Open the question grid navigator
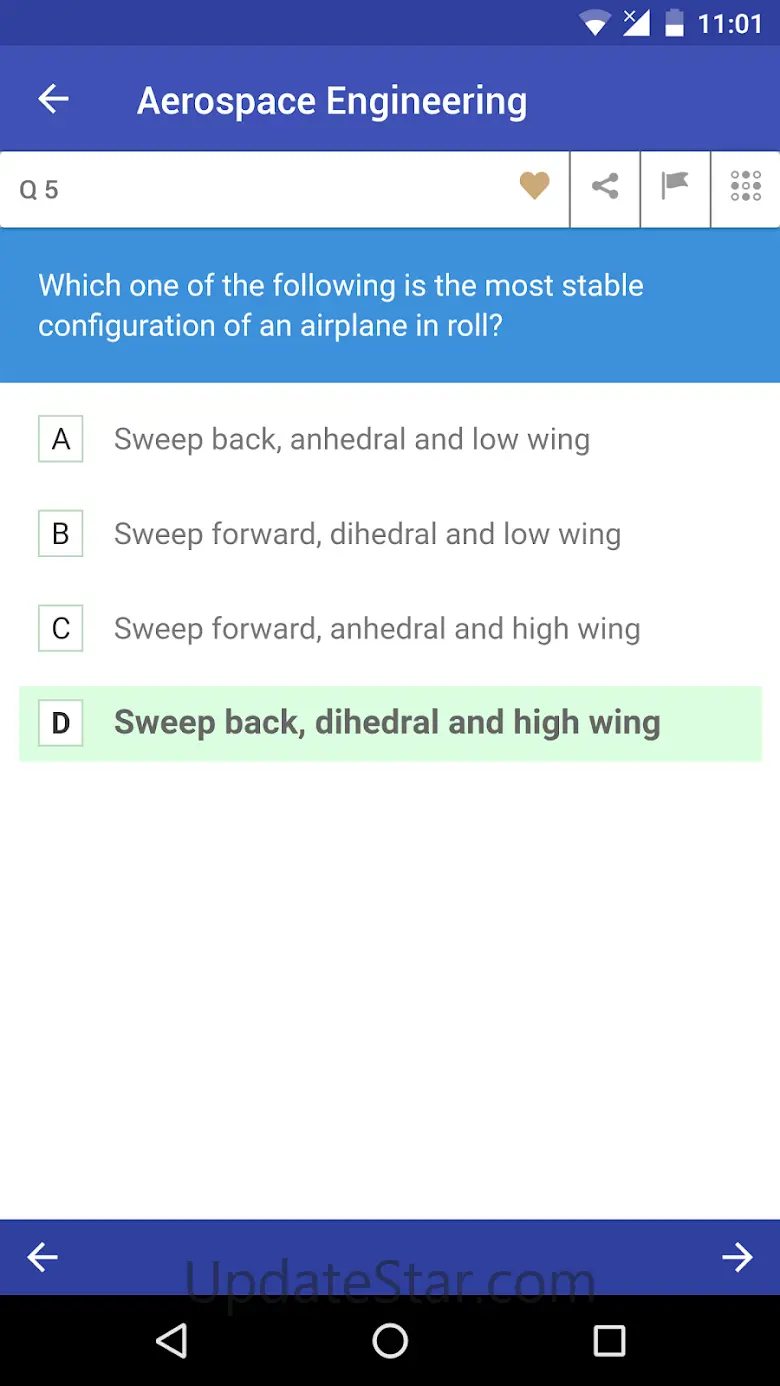This screenshot has width=780, height=1386. pyautogui.click(x=746, y=186)
